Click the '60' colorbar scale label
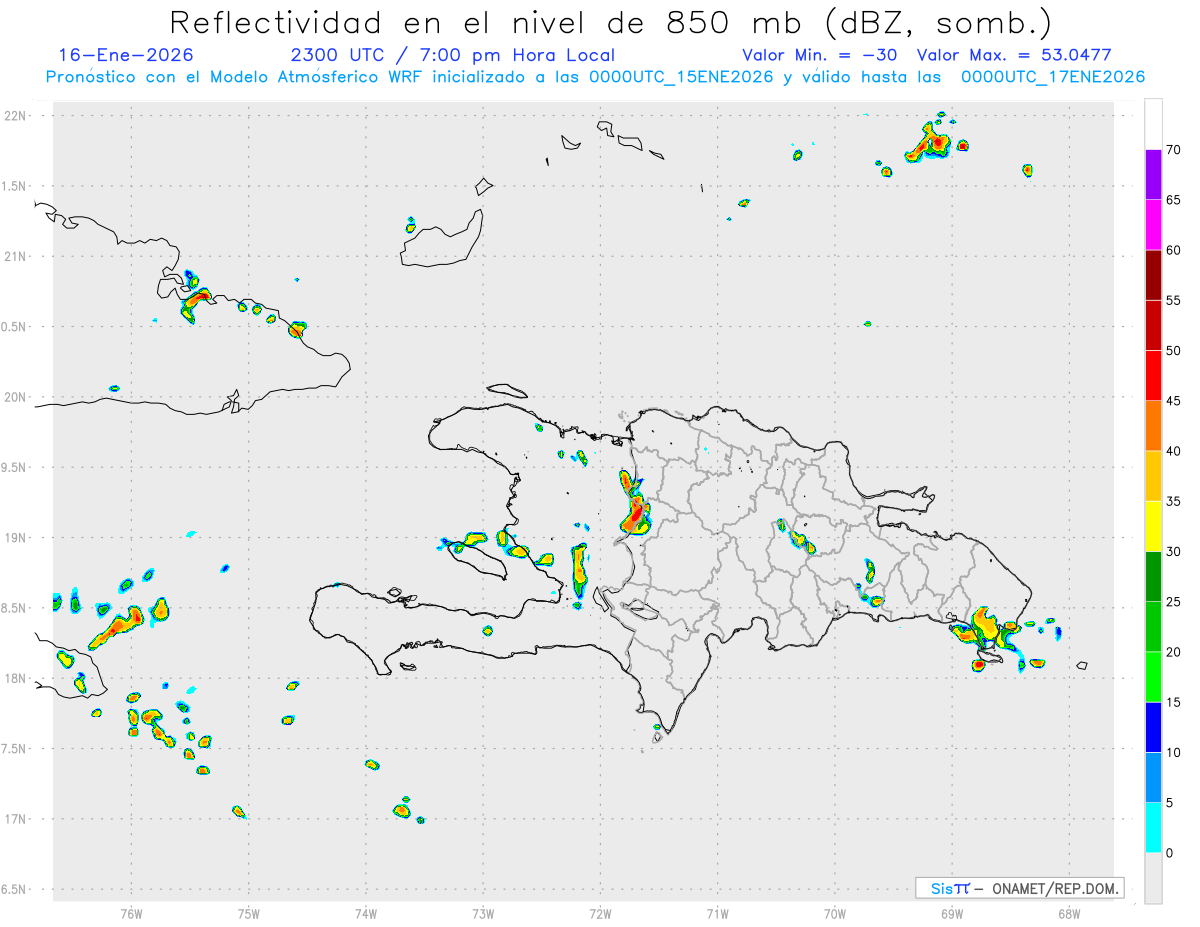Image resolution: width=1200 pixels, height=927 pixels. click(x=1173, y=250)
